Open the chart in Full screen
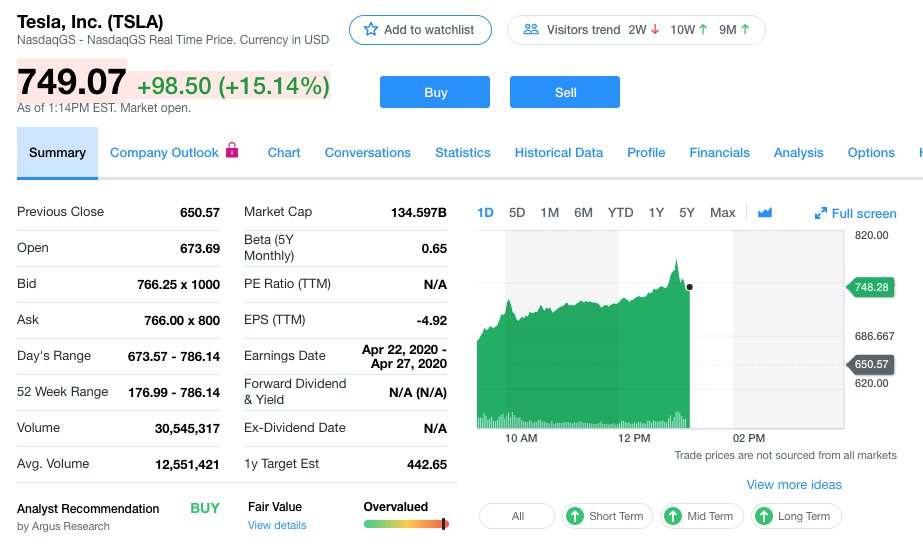923x549 pixels. [856, 214]
